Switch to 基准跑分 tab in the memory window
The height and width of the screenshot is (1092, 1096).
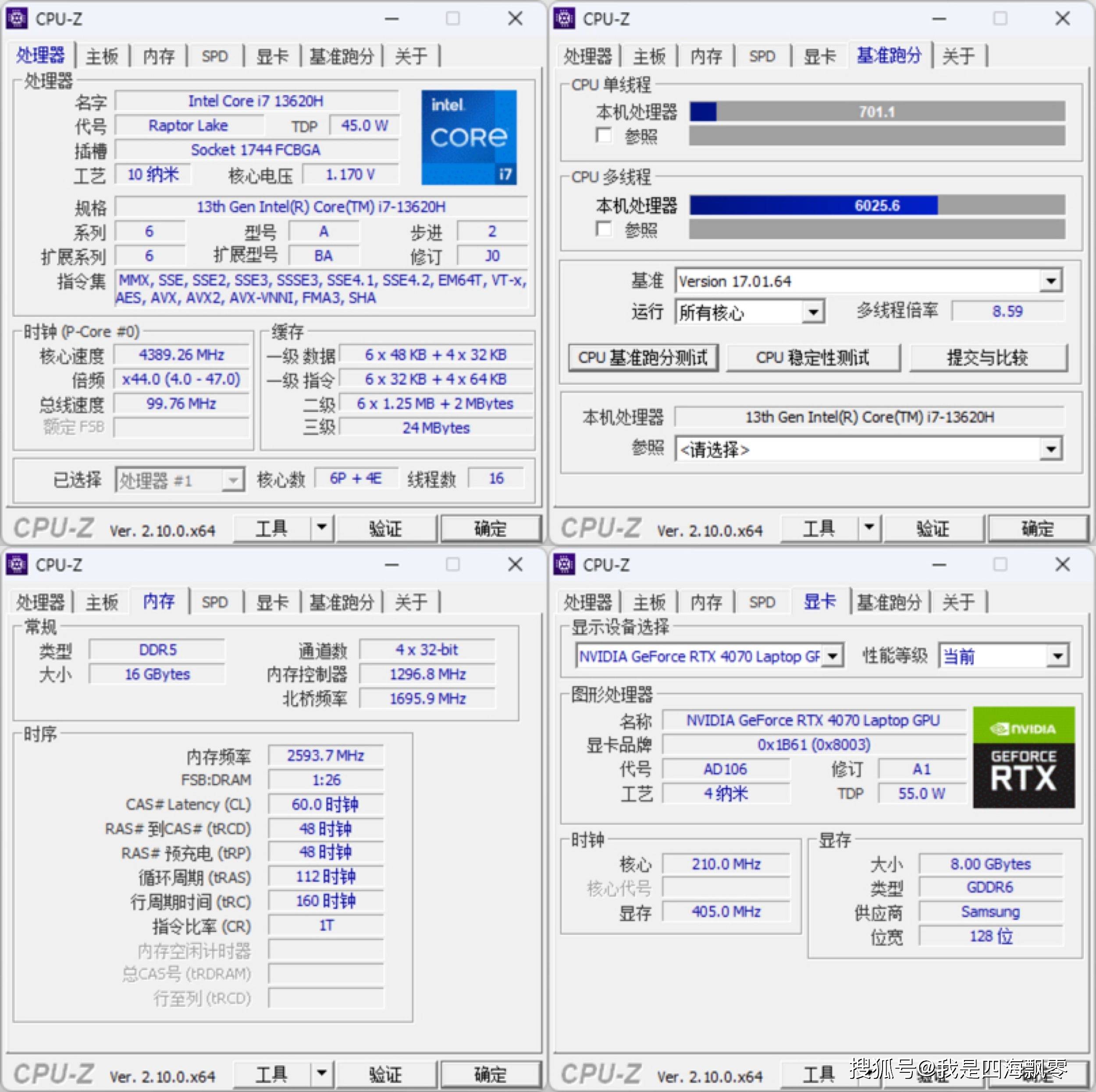[x=342, y=602]
